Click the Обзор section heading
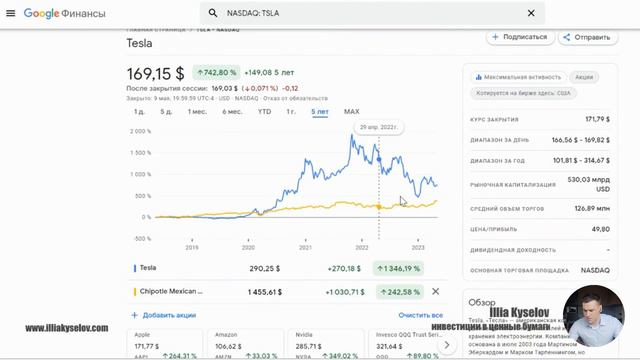 (482, 302)
